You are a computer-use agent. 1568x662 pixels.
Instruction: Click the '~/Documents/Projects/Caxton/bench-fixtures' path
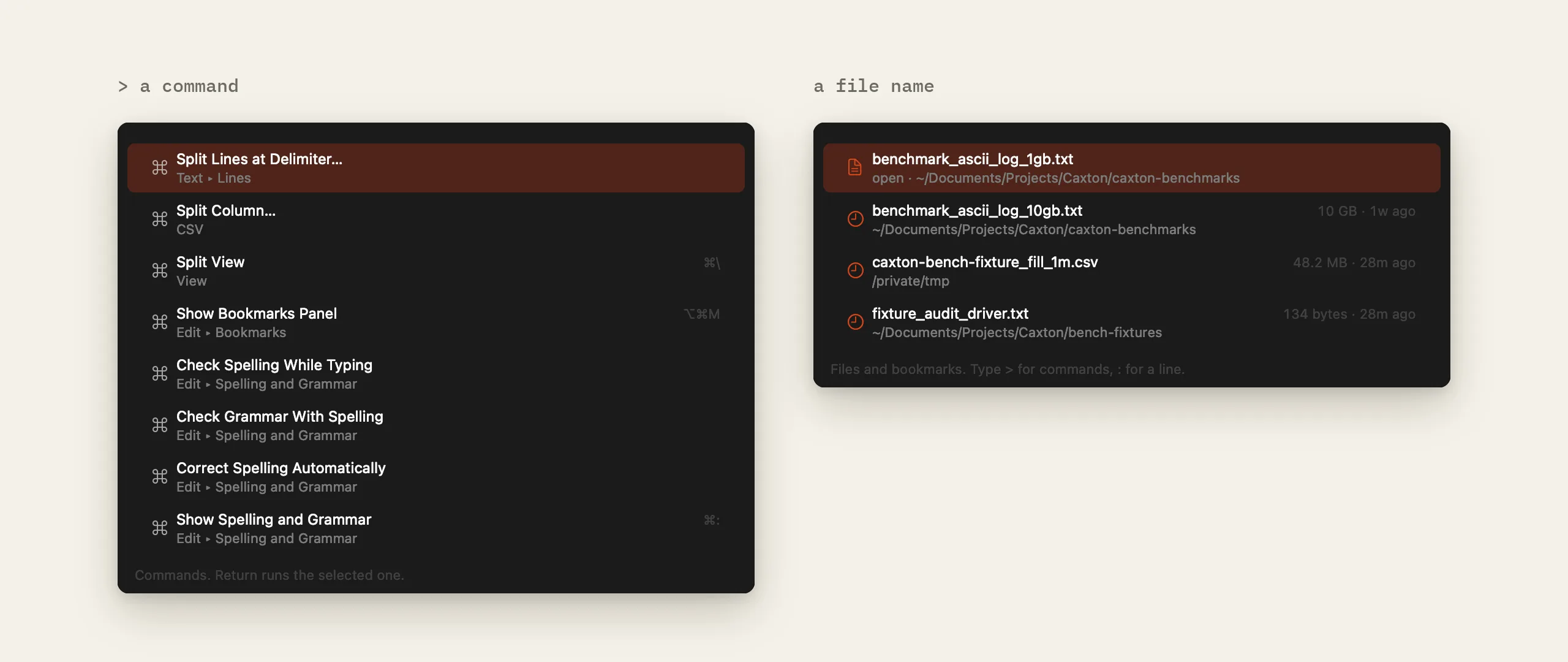(1017, 332)
